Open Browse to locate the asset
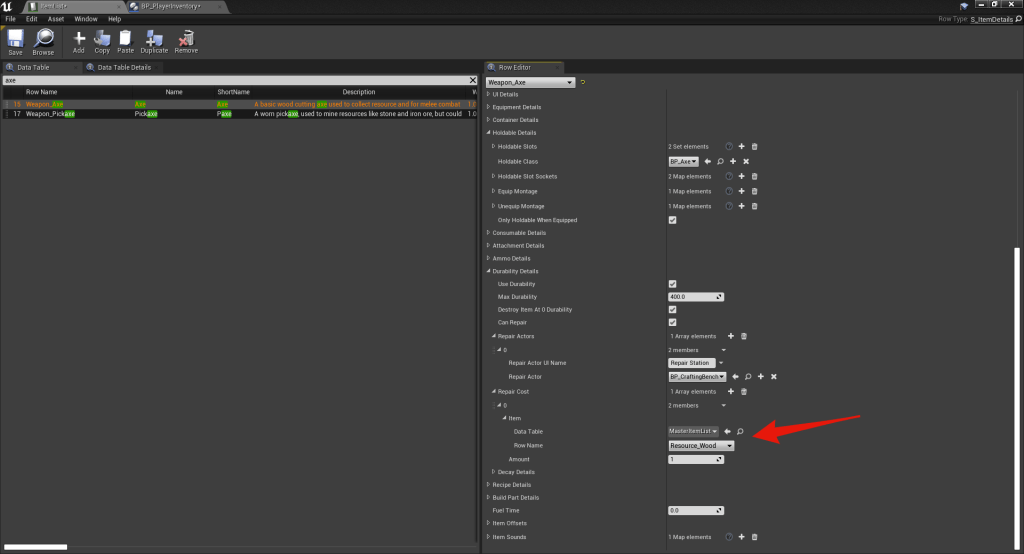The image size is (1024, 554). 43,41
